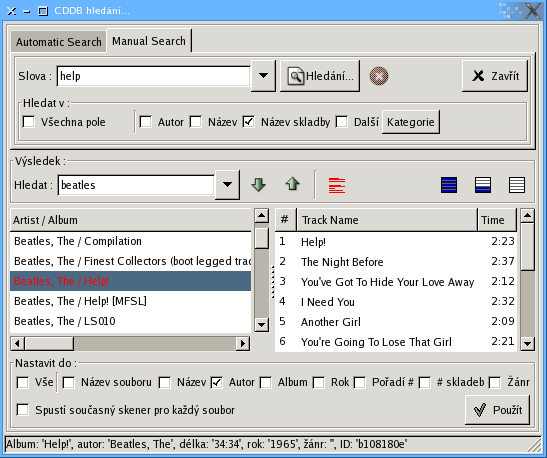Select Beatles, The / Compilation row
The image size is (547, 458).
point(130,241)
